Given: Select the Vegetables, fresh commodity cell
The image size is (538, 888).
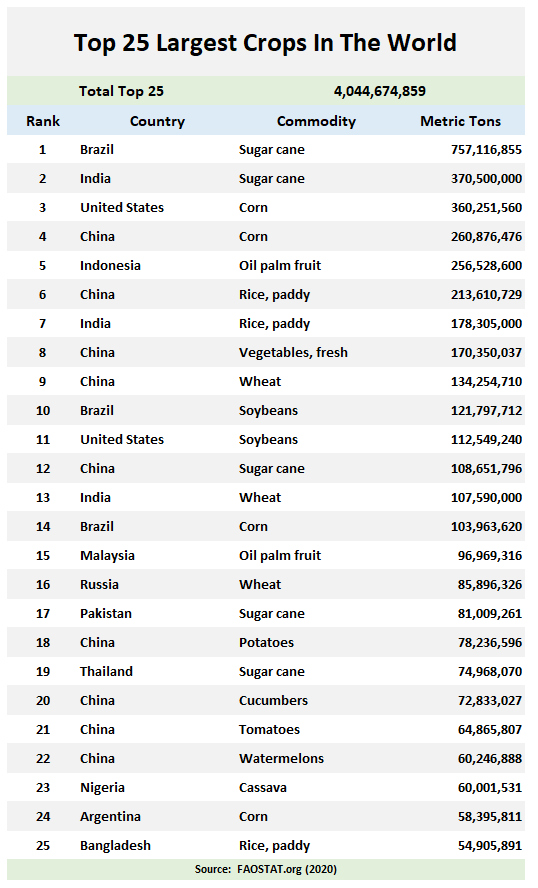Looking at the screenshot, I should [x=293, y=353].
